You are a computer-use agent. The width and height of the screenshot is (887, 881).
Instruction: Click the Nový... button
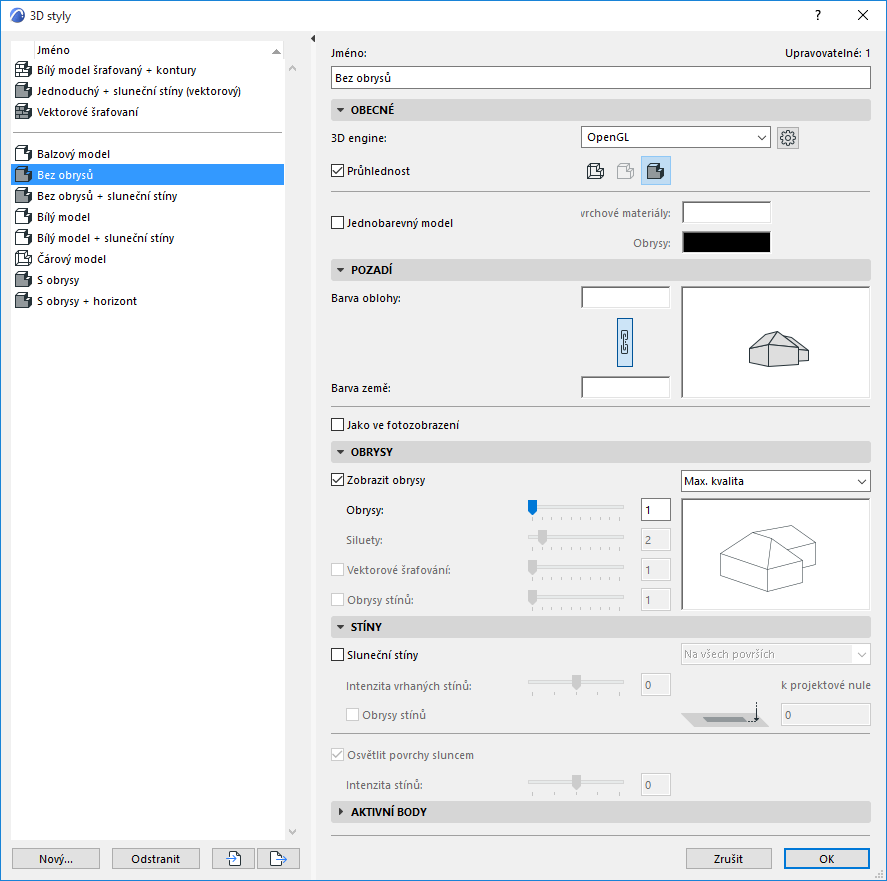[56, 858]
